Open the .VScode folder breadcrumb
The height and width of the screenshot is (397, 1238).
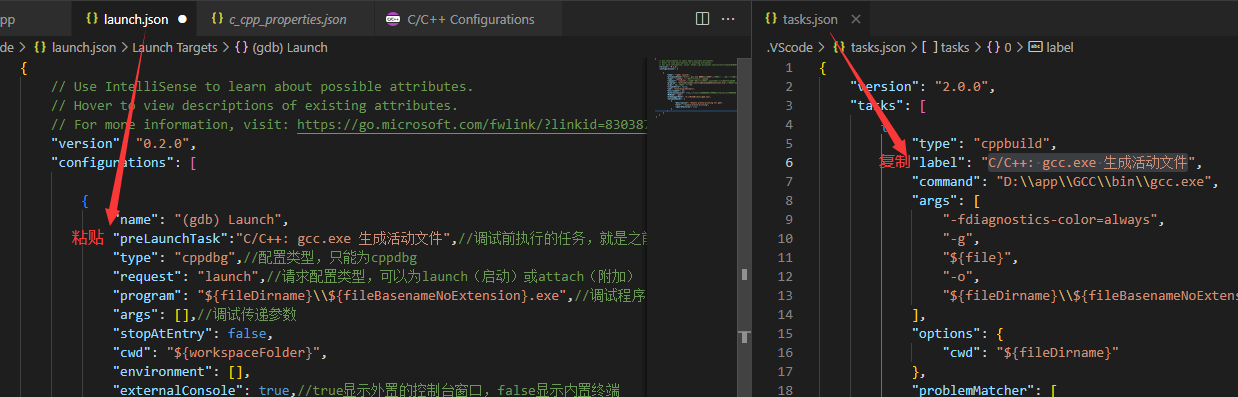[791, 47]
